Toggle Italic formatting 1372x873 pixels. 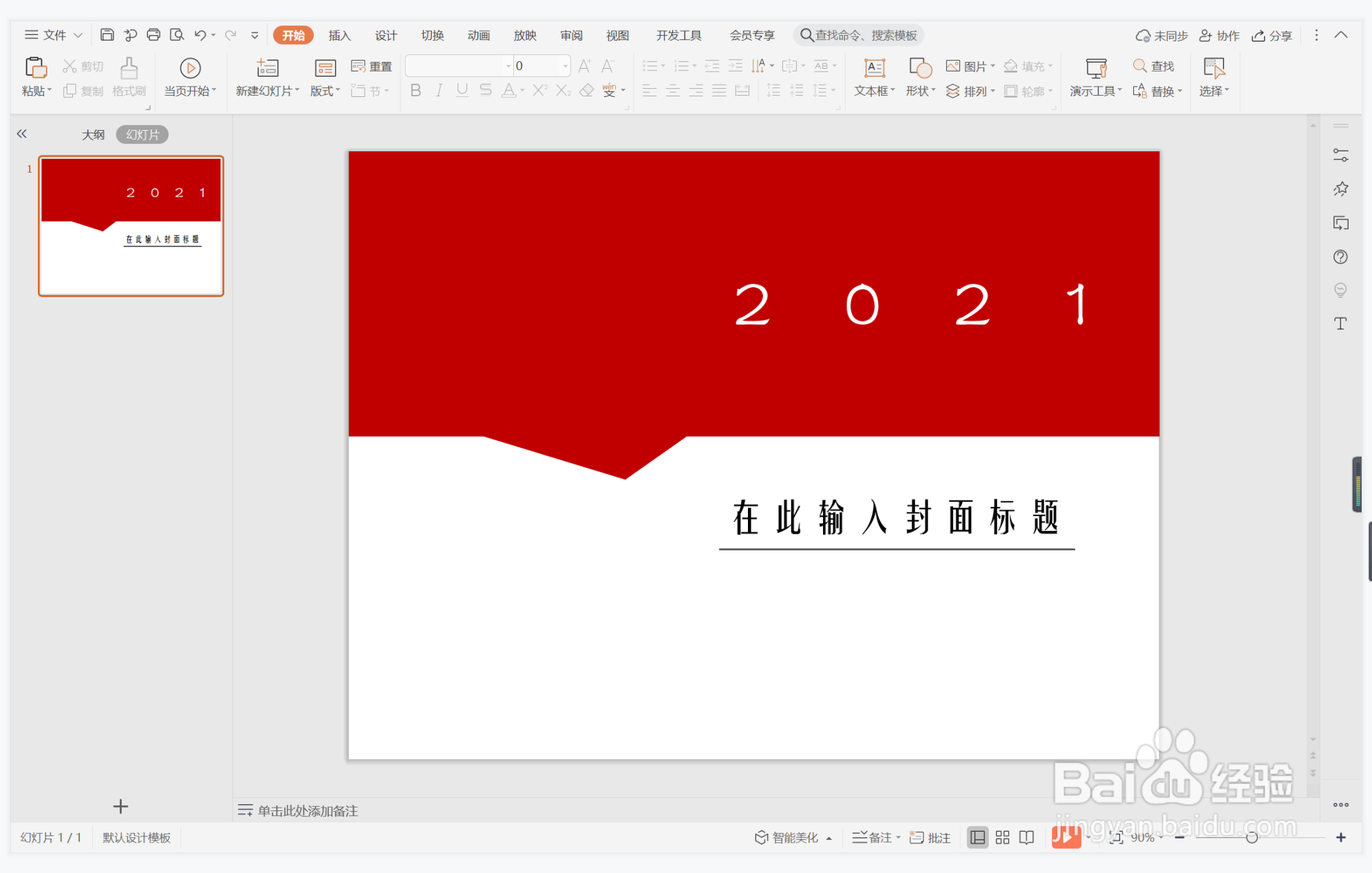(x=439, y=91)
